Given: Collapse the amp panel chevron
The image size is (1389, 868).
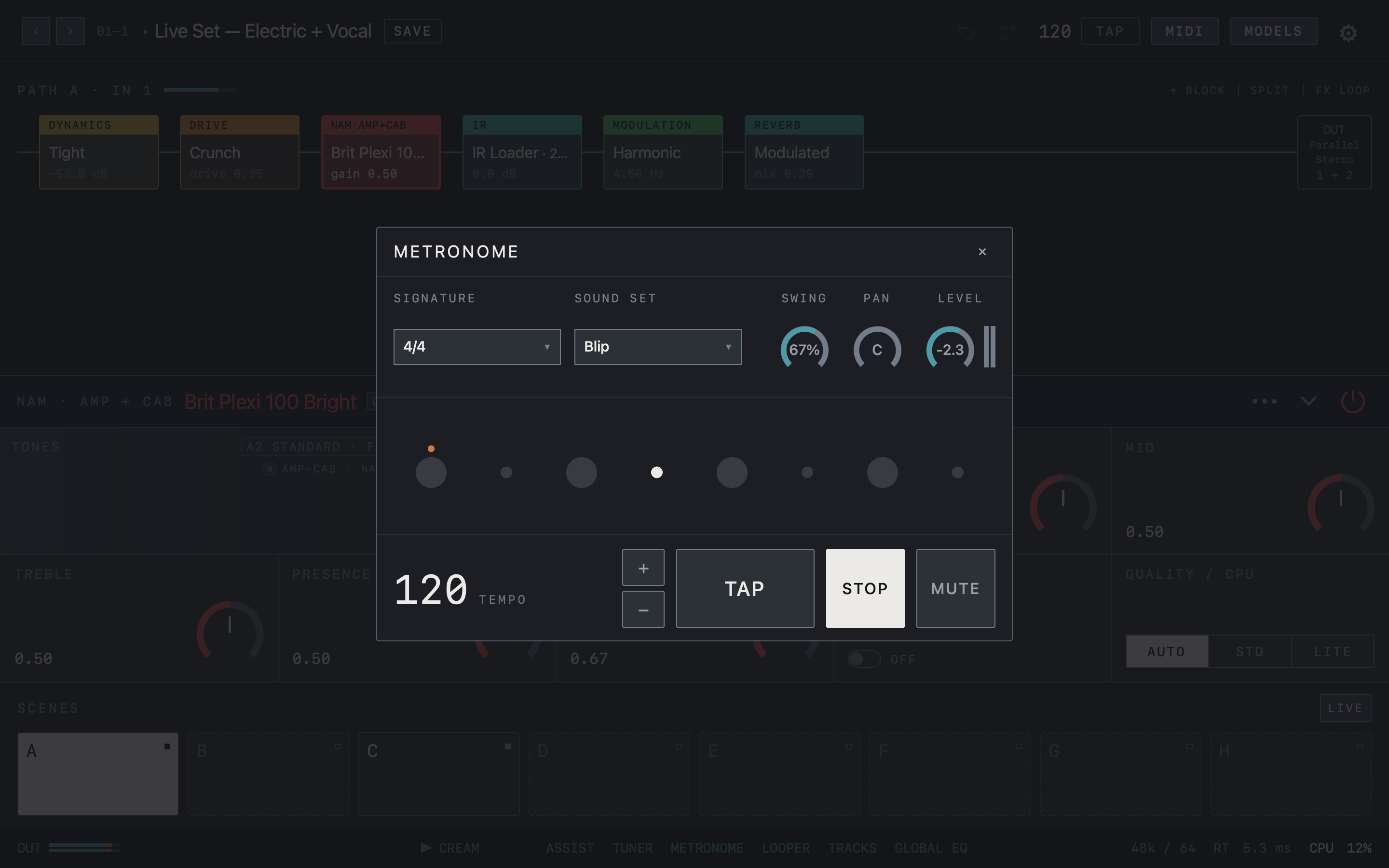Looking at the screenshot, I should [x=1308, y=401].
